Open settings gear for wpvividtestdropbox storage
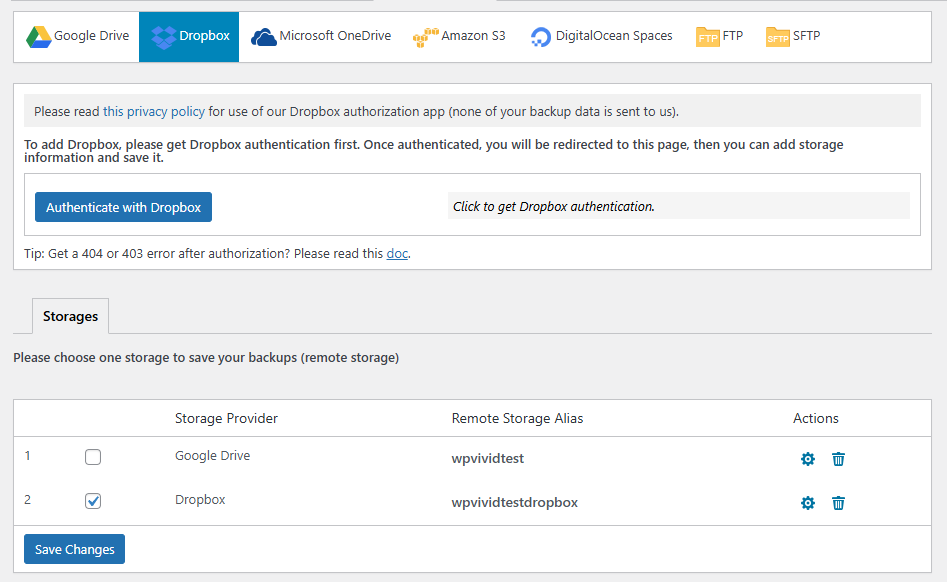947x582 pixels. 807,503
